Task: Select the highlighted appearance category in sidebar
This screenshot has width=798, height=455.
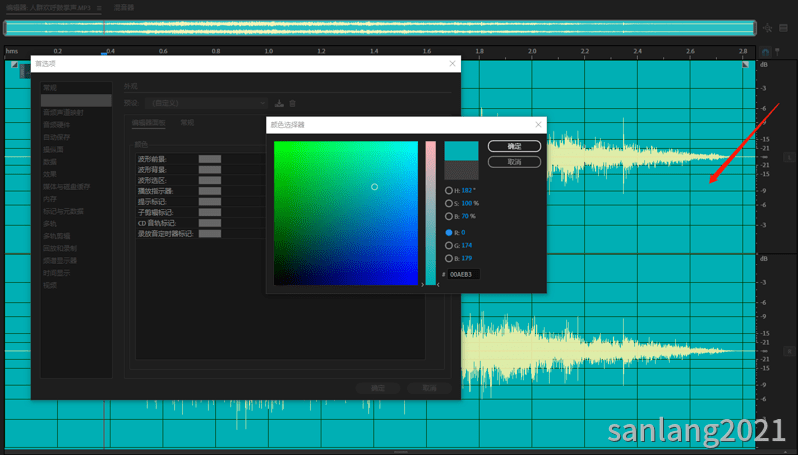Action: pos(76,100)
